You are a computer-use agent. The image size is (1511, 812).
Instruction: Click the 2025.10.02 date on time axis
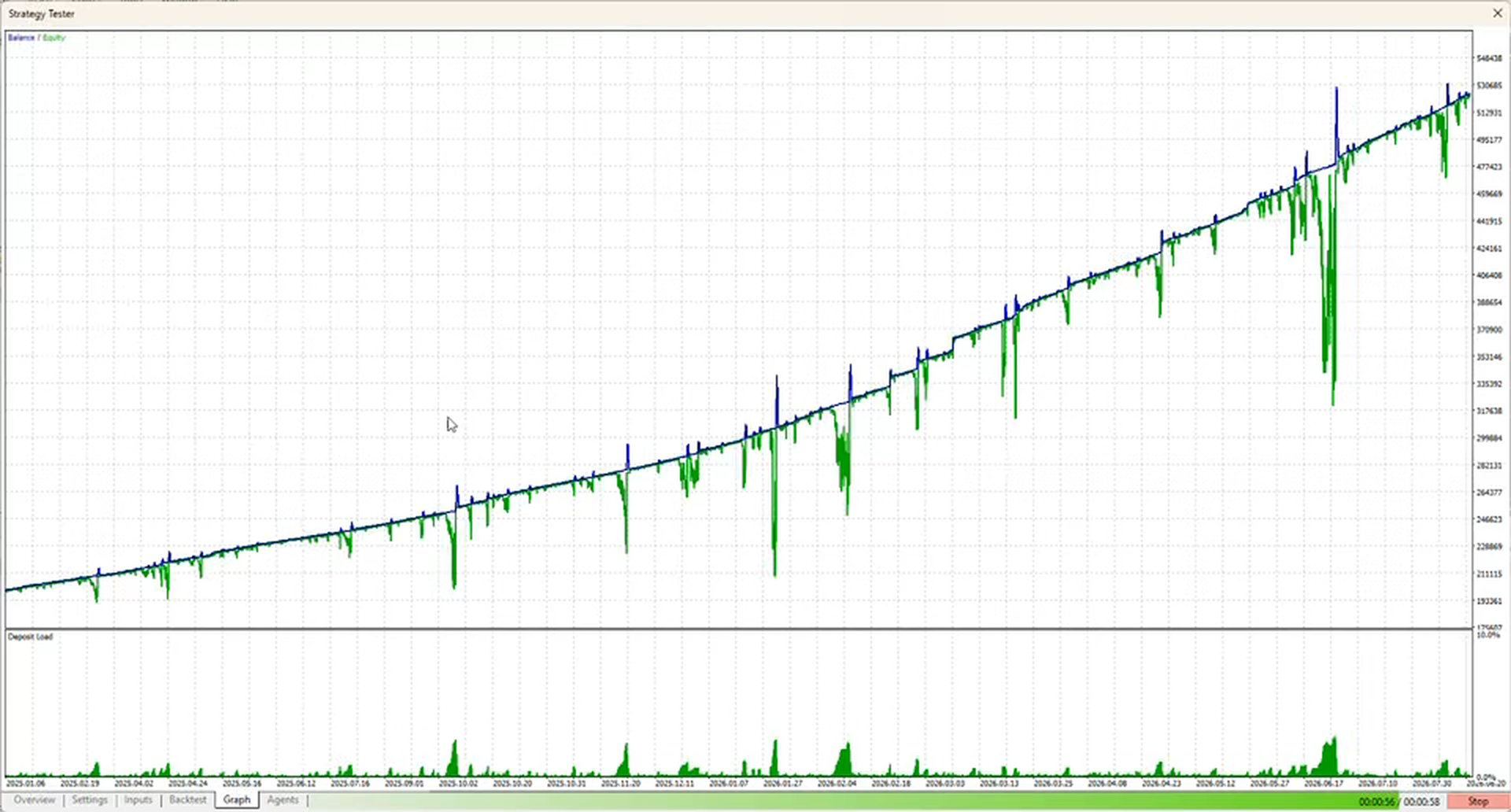pyautogui.click(x=458, y=784)
